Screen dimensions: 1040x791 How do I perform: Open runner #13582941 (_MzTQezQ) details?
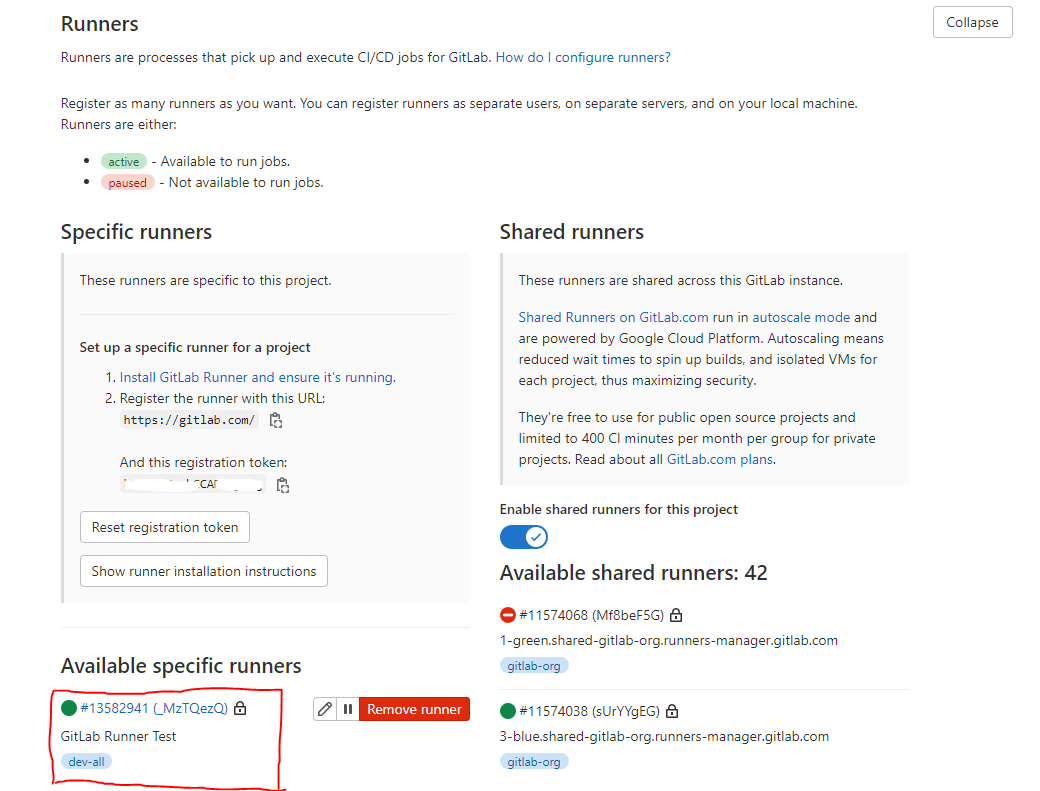[x=154, y=708]
